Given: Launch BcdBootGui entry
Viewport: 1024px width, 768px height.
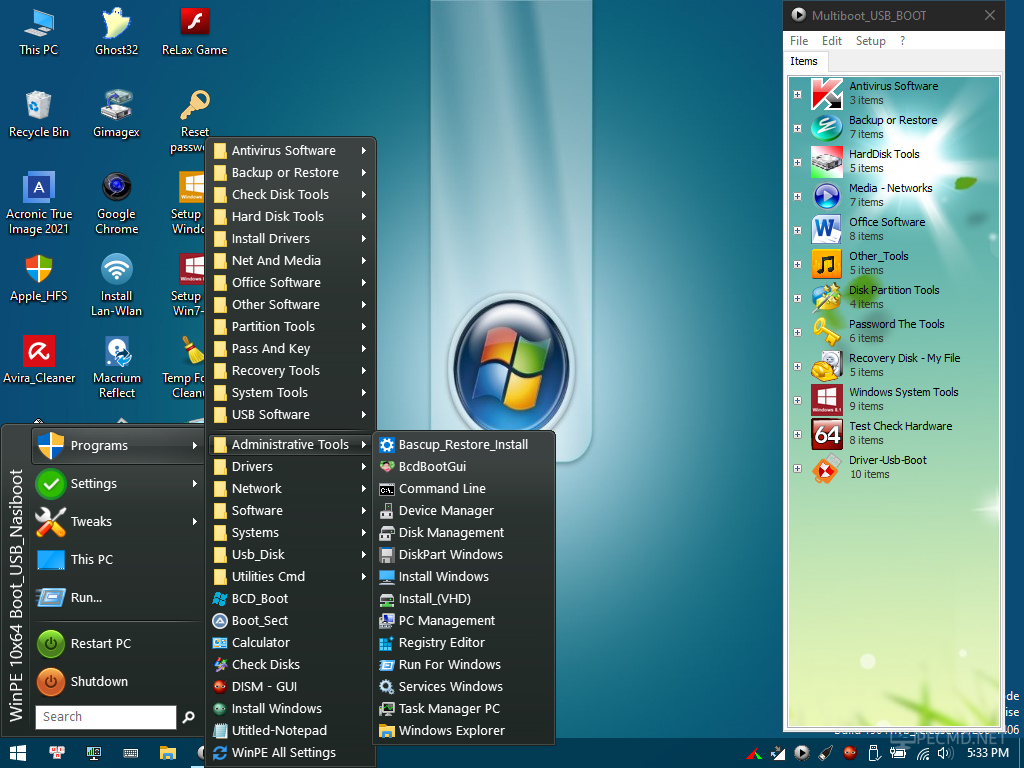Looking at the screenshot, I should (x=463, y=467).
